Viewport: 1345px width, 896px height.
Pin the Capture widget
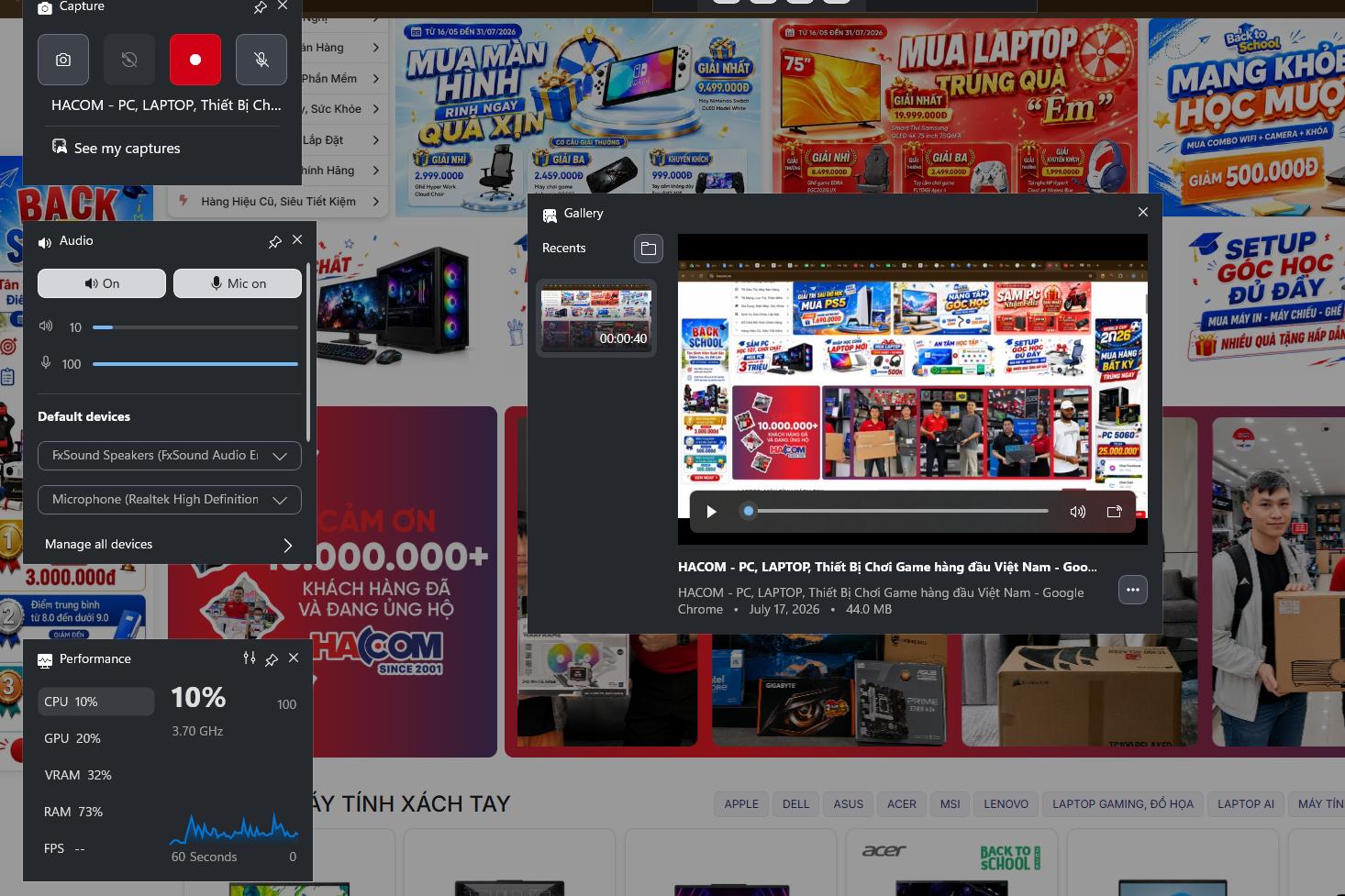261,7
